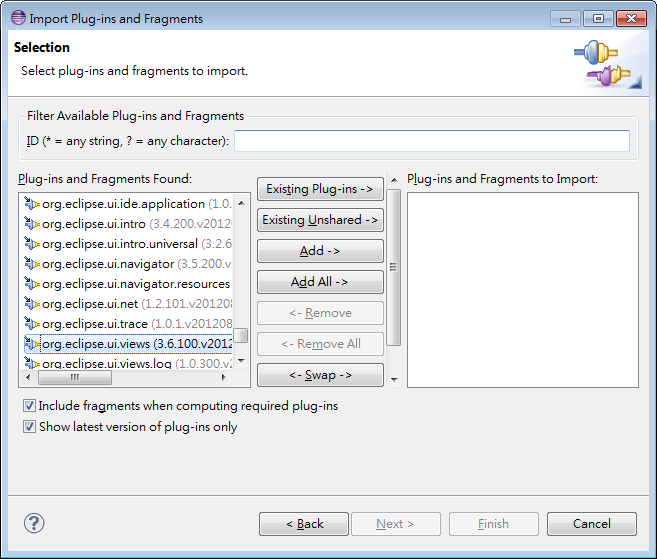Click the Existing Plug-ins -> button
This screenshot has width=657, height=559.
click(320, 189)
